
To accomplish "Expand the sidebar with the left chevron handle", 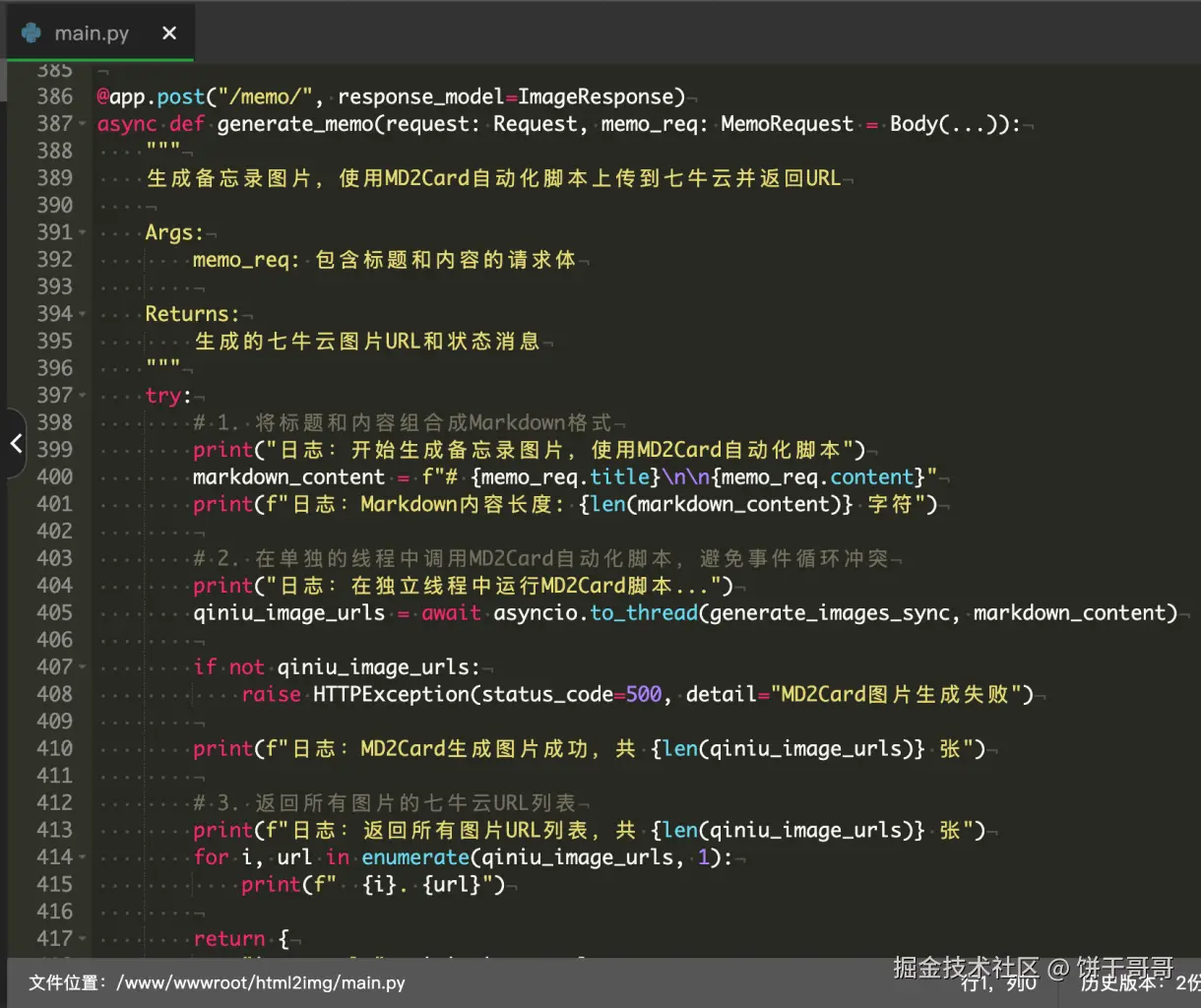I will pos(14,443).
